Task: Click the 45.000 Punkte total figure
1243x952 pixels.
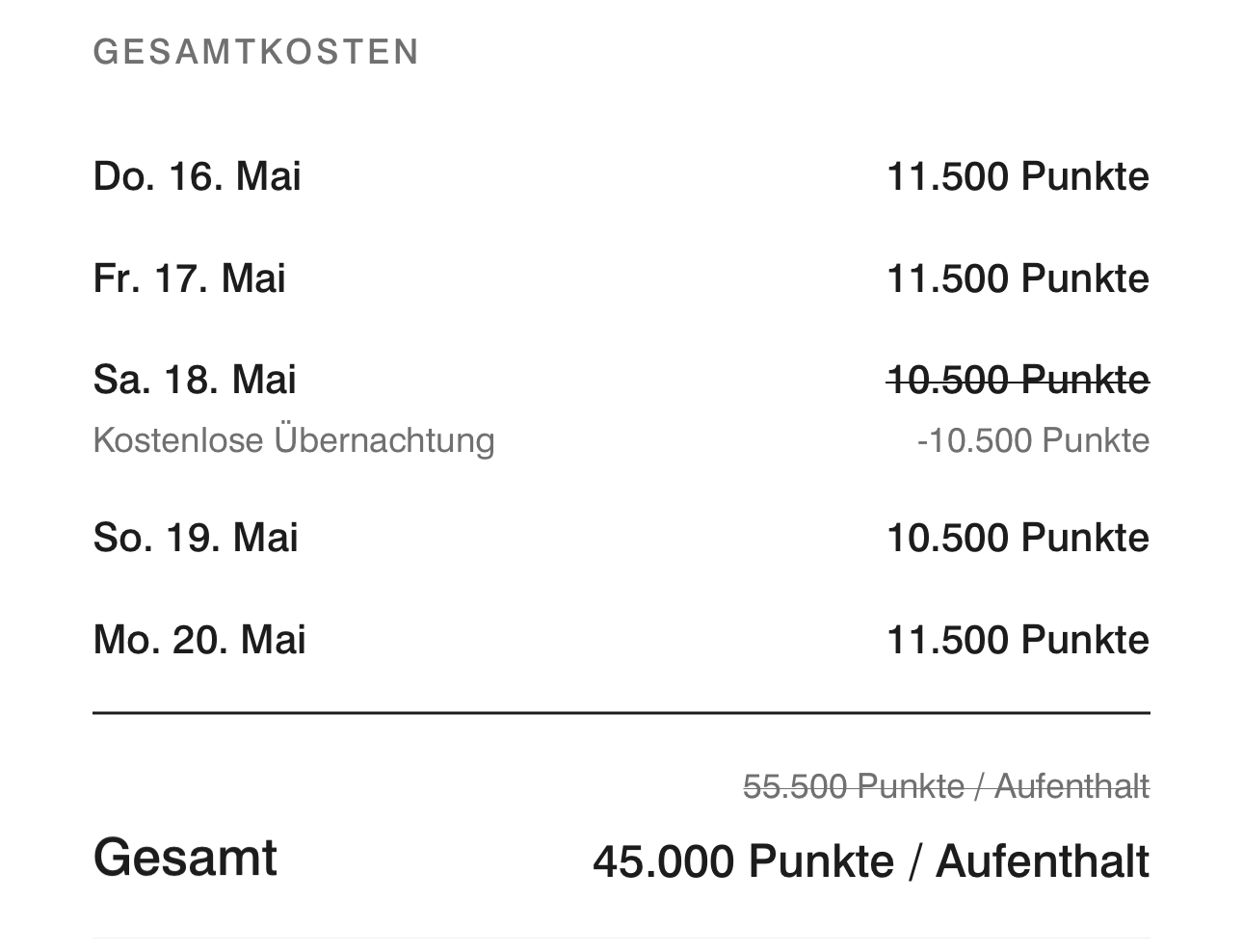Action: [743, 860]
